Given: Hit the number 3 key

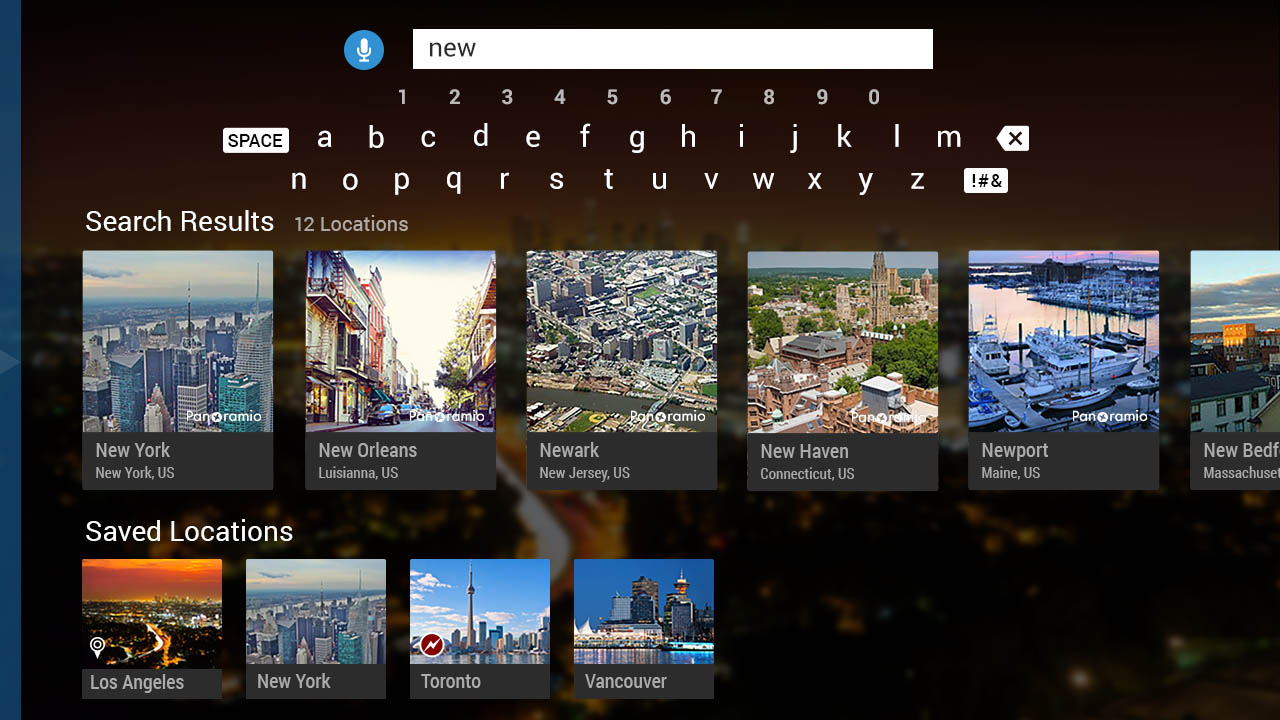Looking at the screenshot, I should [507, 97].
